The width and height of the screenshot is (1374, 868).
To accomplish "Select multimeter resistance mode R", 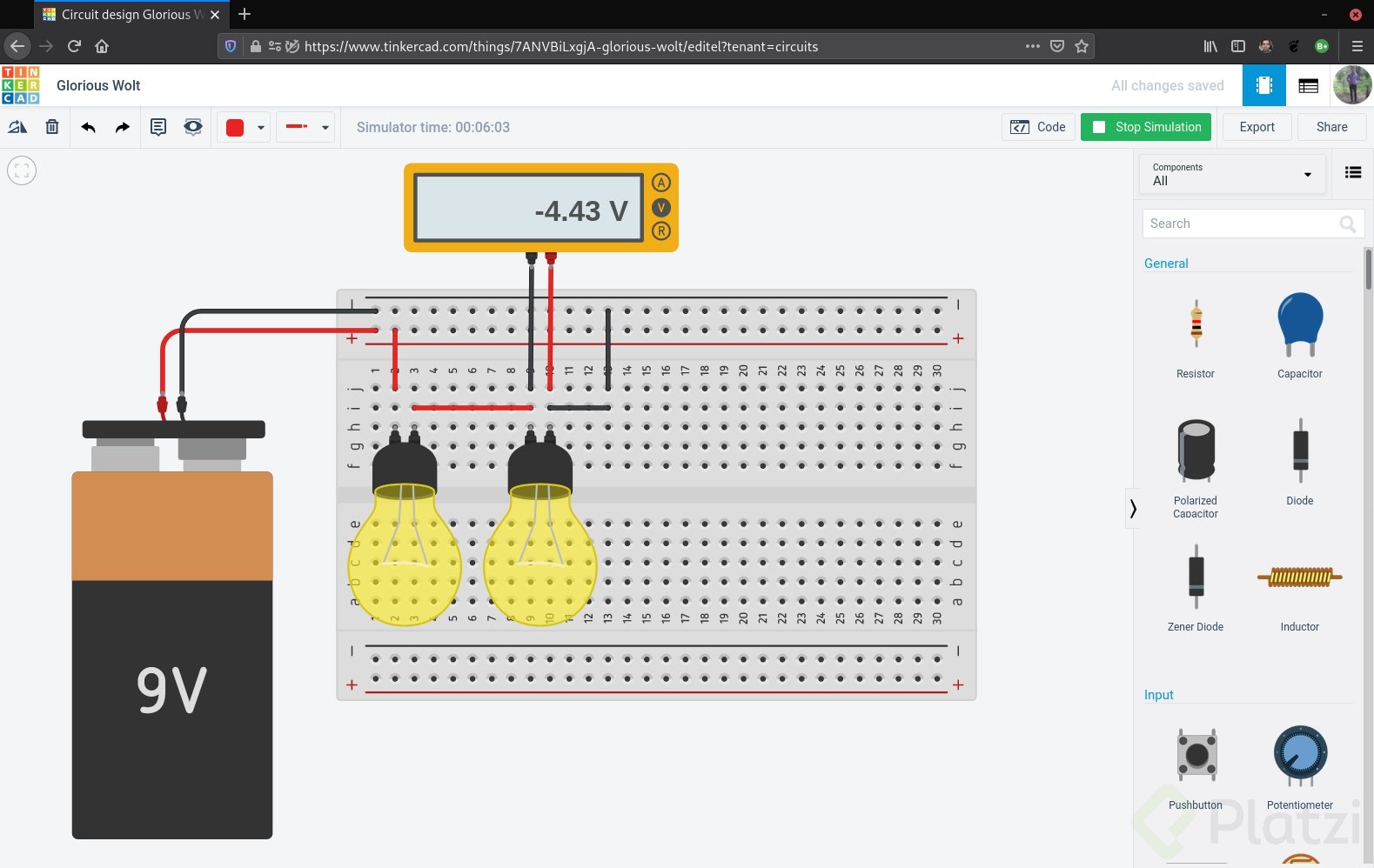I will point(661,231).
